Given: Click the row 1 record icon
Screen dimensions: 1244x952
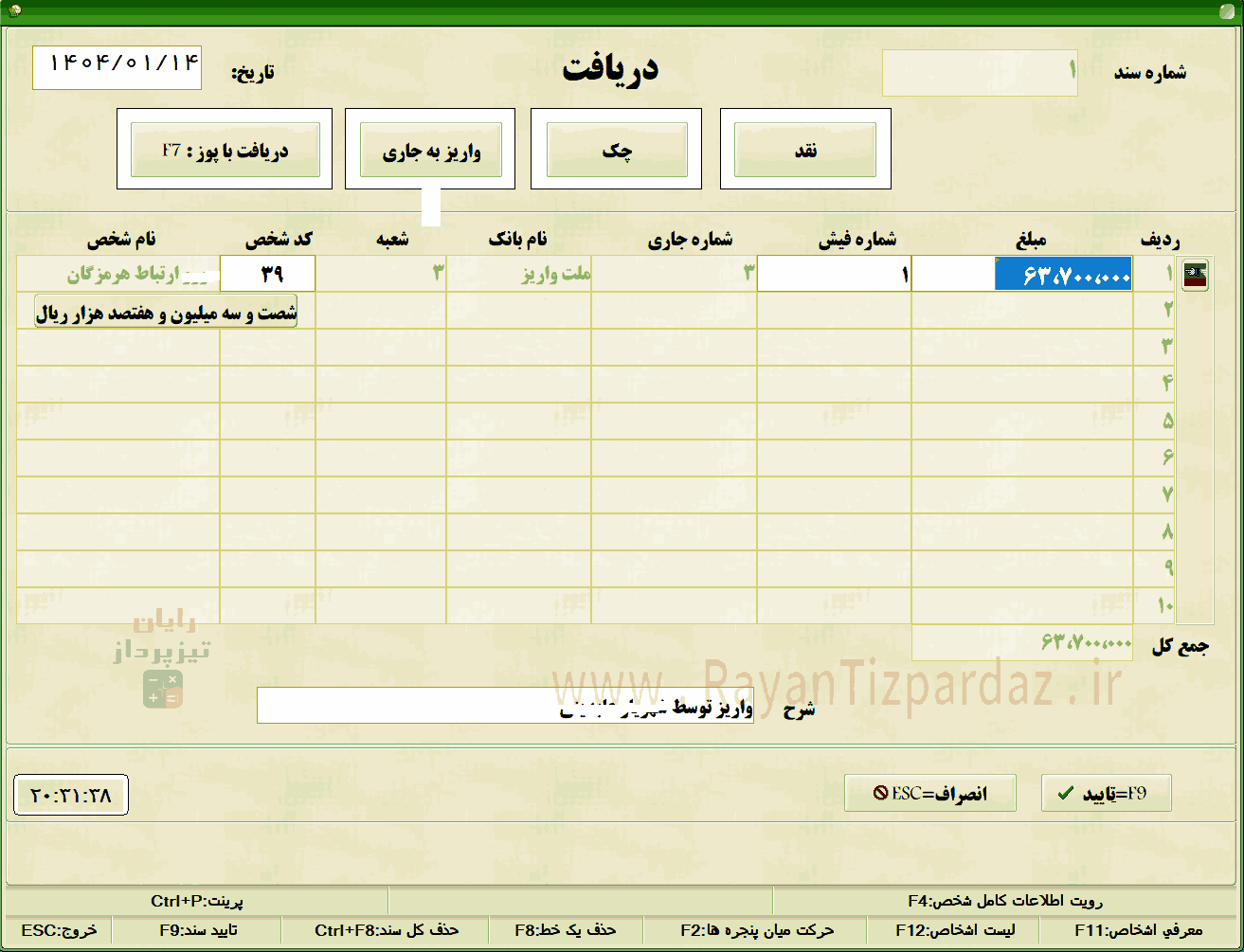Looking at the screenshot, I should 1194,275.
